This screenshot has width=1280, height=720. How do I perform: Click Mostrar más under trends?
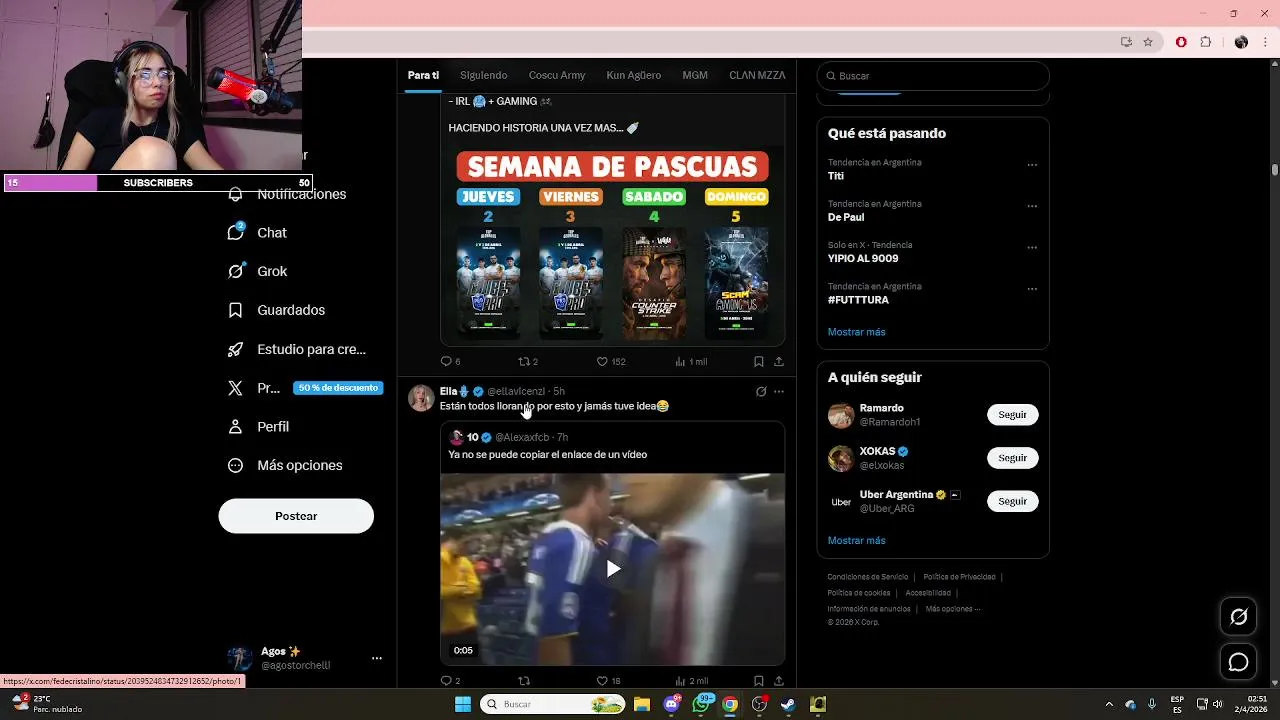click(x=856, y=332)
